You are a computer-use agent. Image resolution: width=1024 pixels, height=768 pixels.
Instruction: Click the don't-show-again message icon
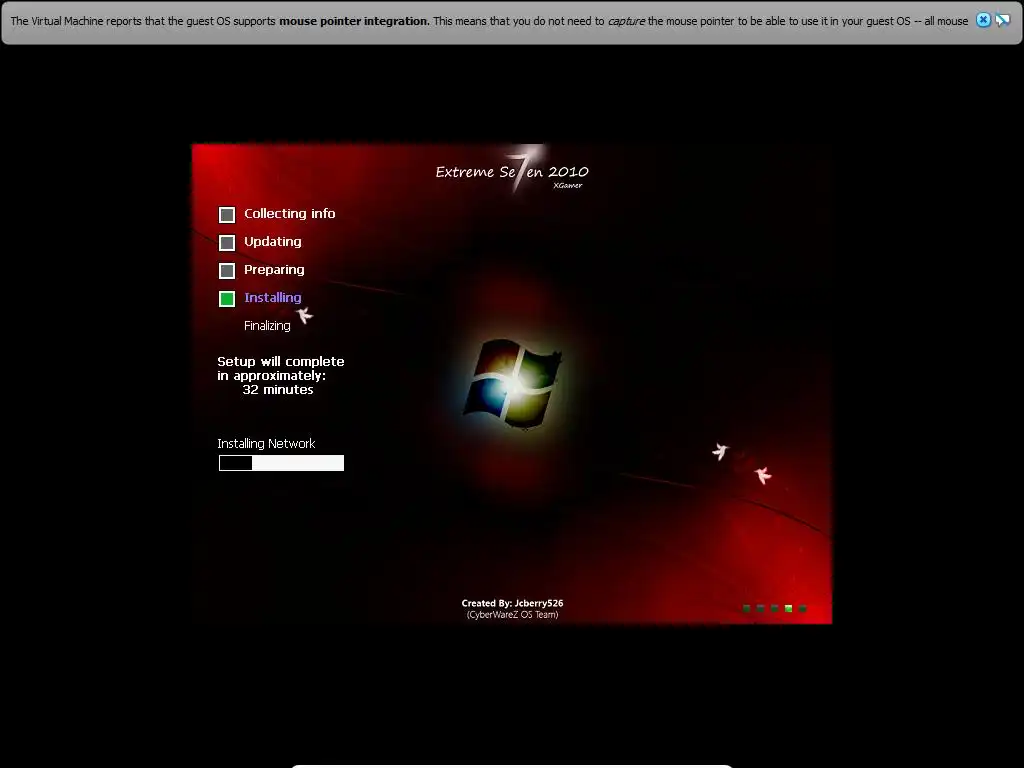[x=1002, y=20]
